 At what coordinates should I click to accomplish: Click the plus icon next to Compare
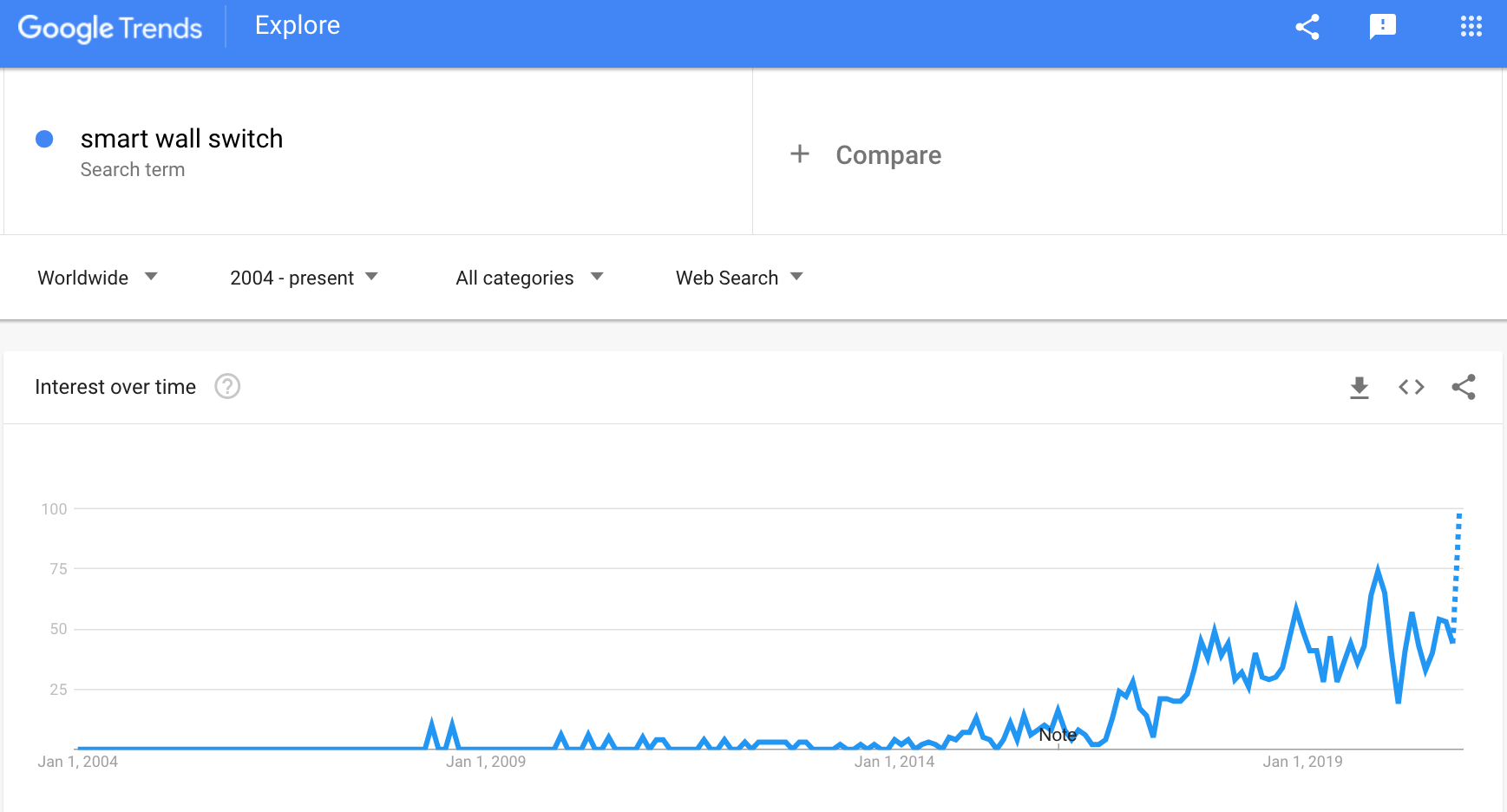click(x=800, y=154)
